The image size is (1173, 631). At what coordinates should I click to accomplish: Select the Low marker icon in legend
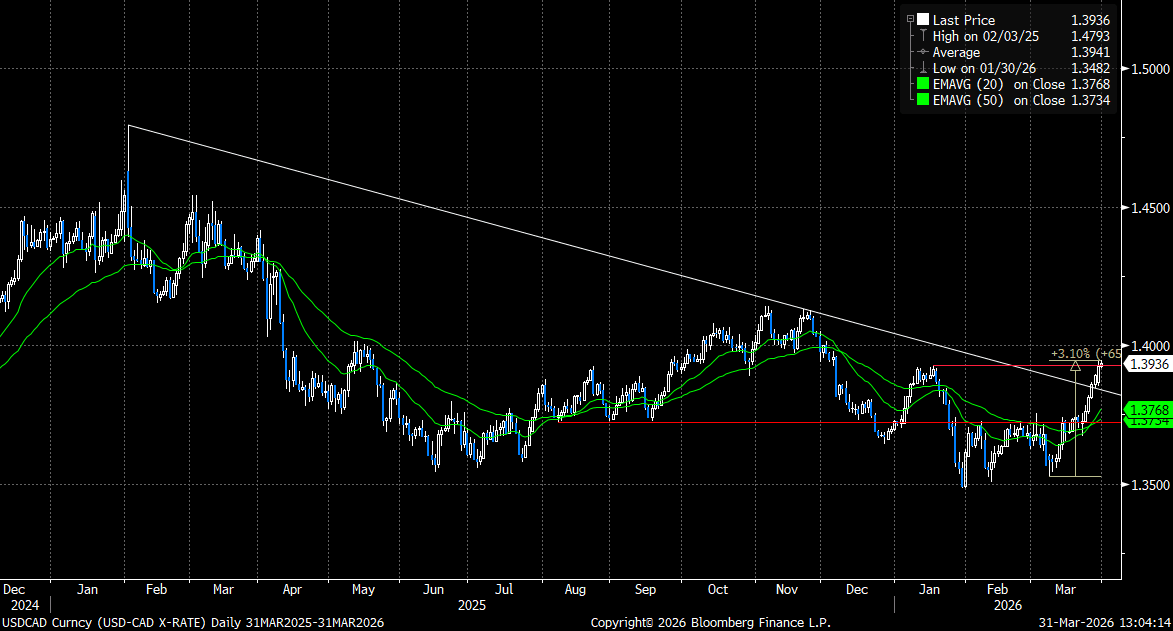pos(923,68)
